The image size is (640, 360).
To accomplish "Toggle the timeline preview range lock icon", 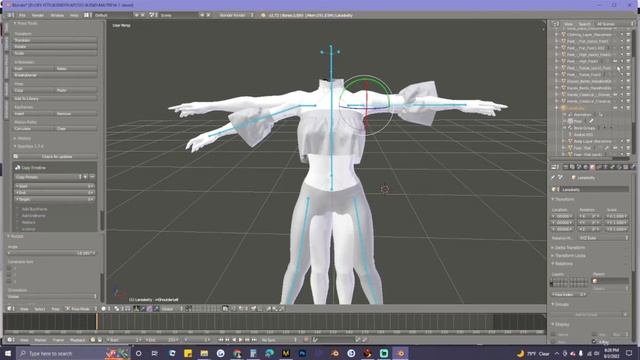I will [x=100, y=340].
